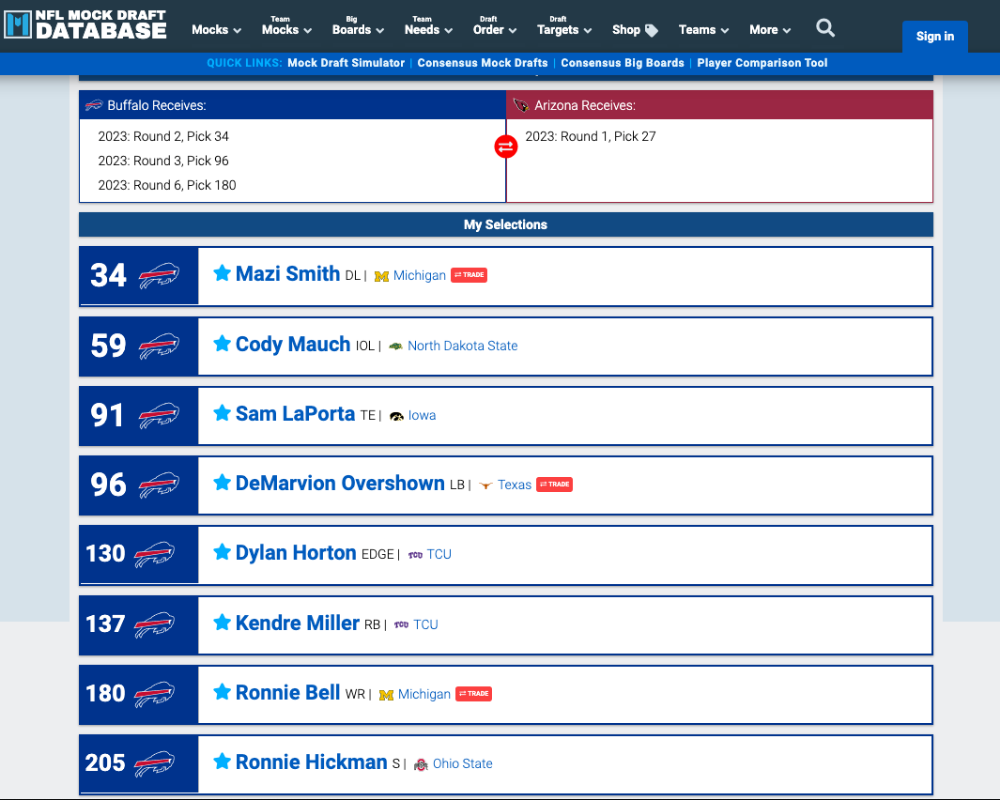
Task: Click the Arizona Cardinals logo in trade header
Action: point(521,105)
